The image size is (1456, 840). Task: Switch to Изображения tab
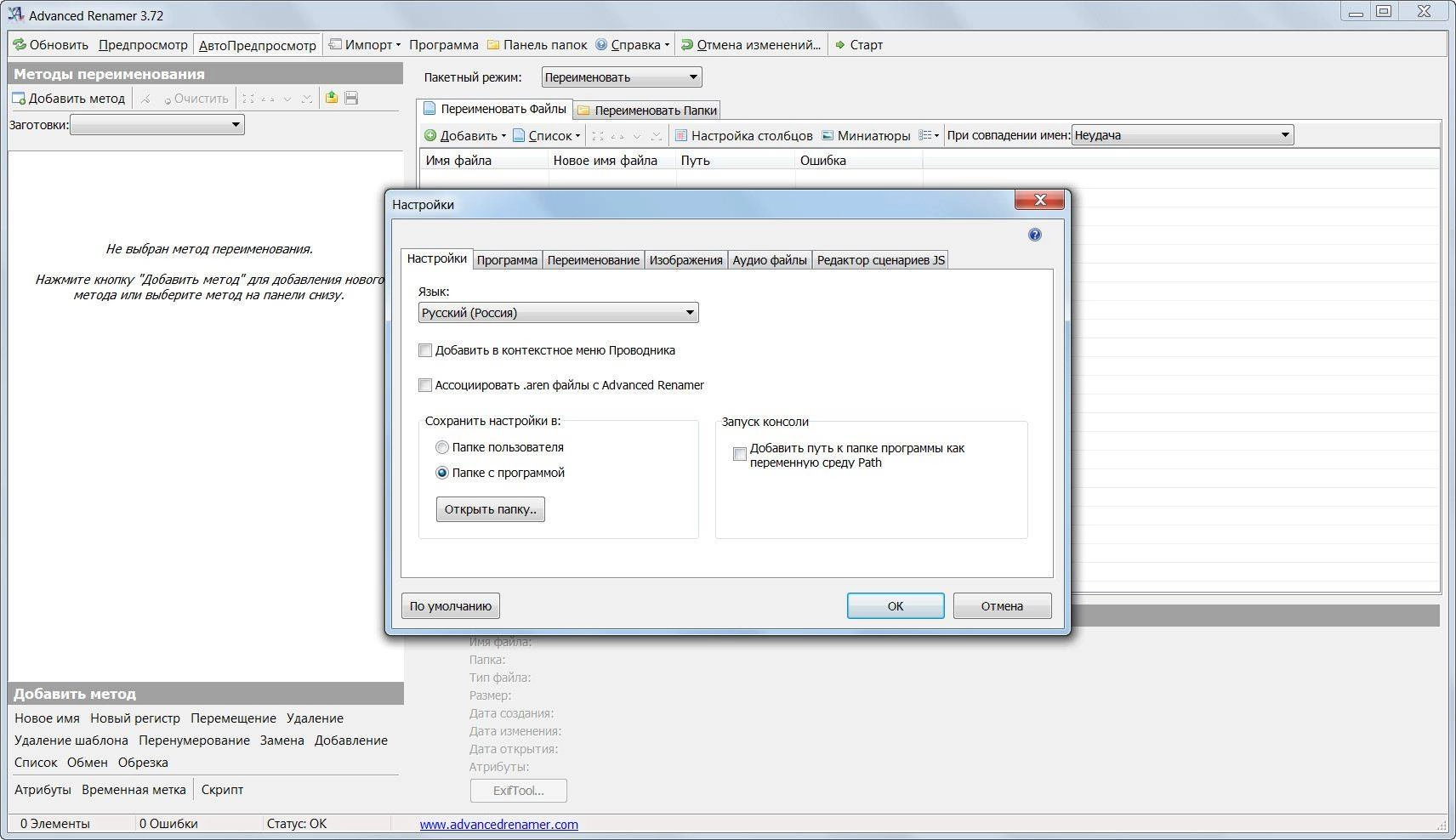[x=686, y=260]
